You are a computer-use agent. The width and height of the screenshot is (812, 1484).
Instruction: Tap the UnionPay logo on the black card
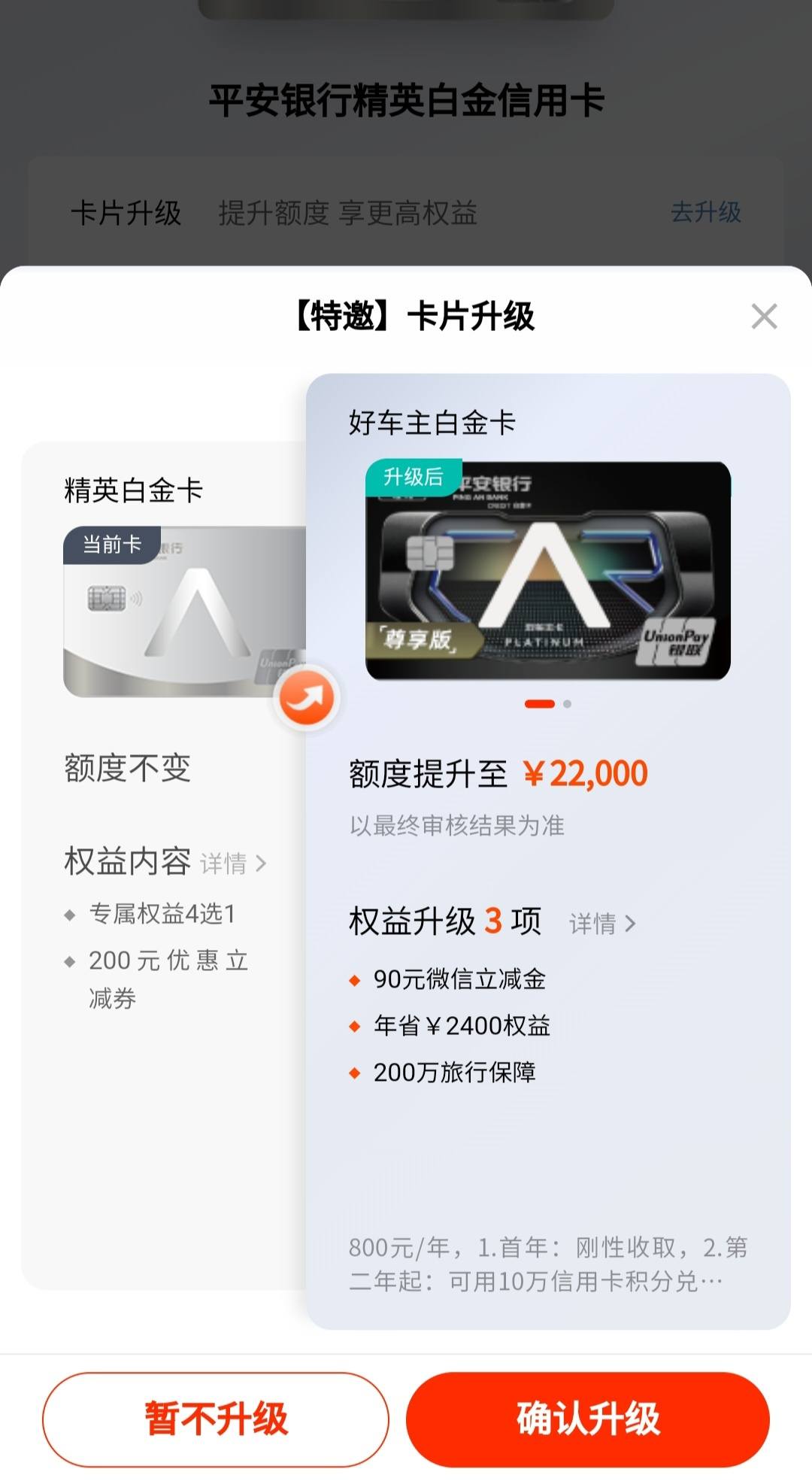coord(675,642)
